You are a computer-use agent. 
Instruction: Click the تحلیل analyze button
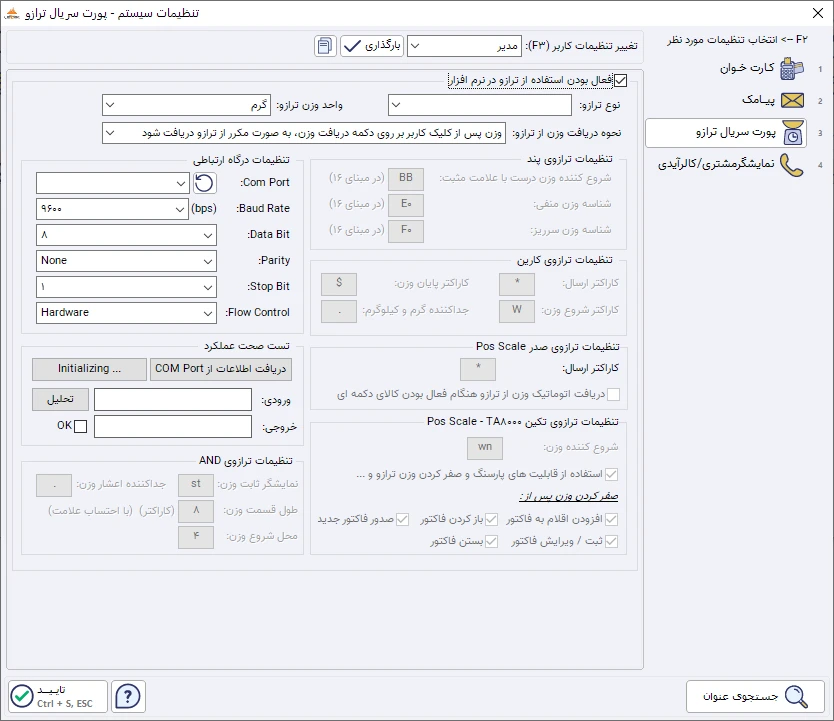(x=60, y=399)
